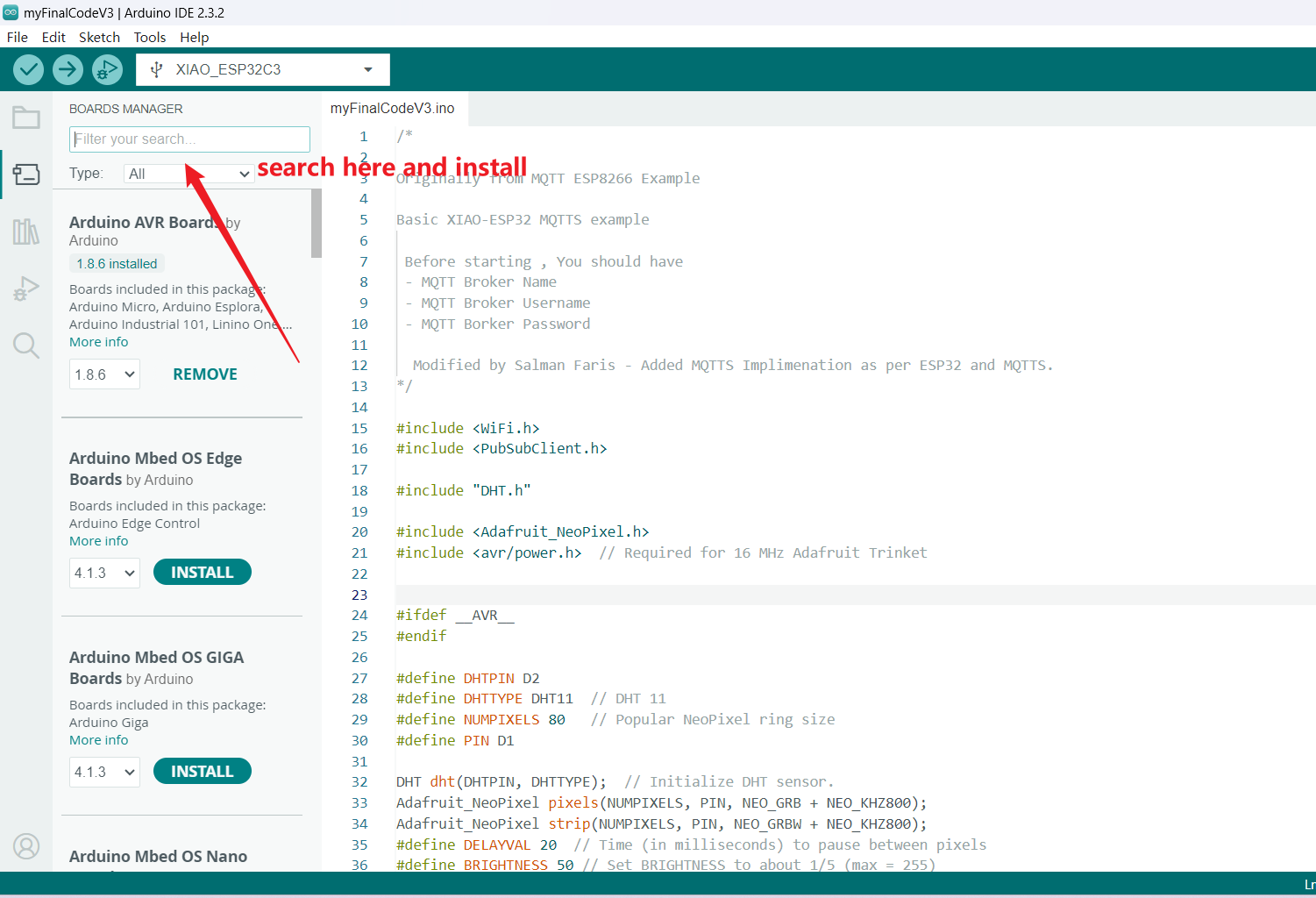Screen dimensions: 1316x898
Task: Select the Boards Manager sidebar icon
Action: click(26, 174)
